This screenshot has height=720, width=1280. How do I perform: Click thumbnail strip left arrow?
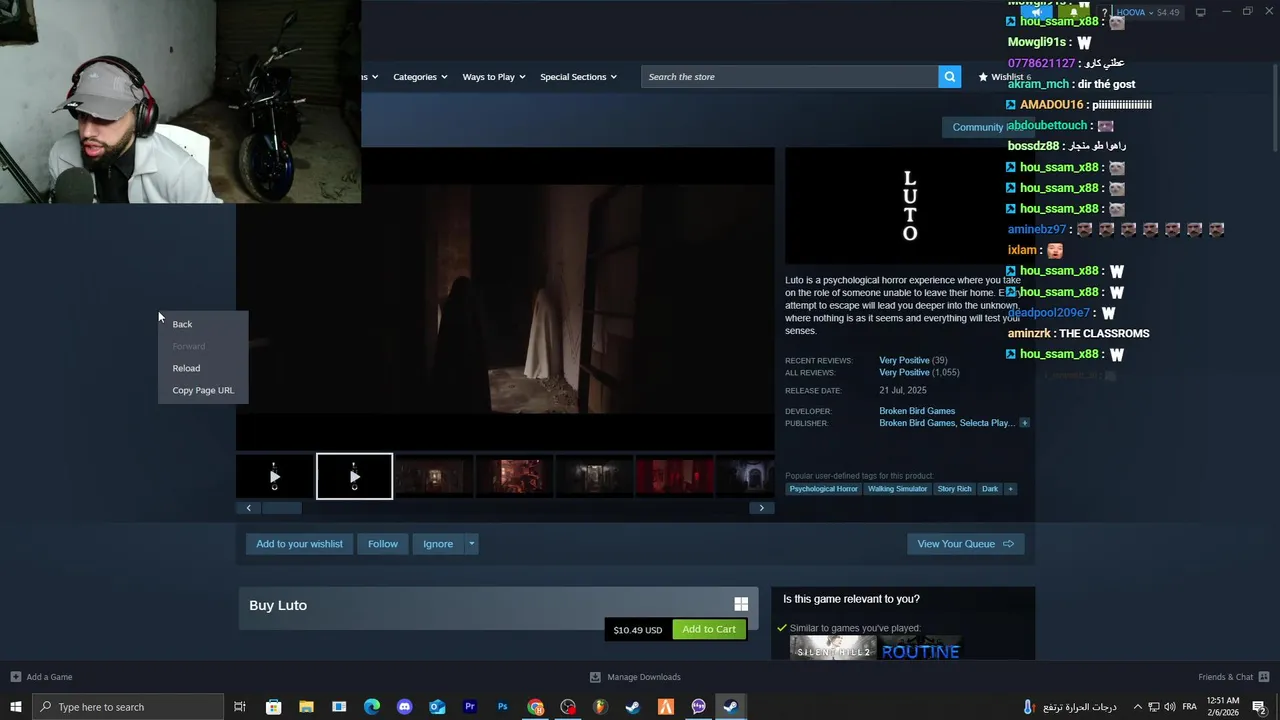(249, 508)
